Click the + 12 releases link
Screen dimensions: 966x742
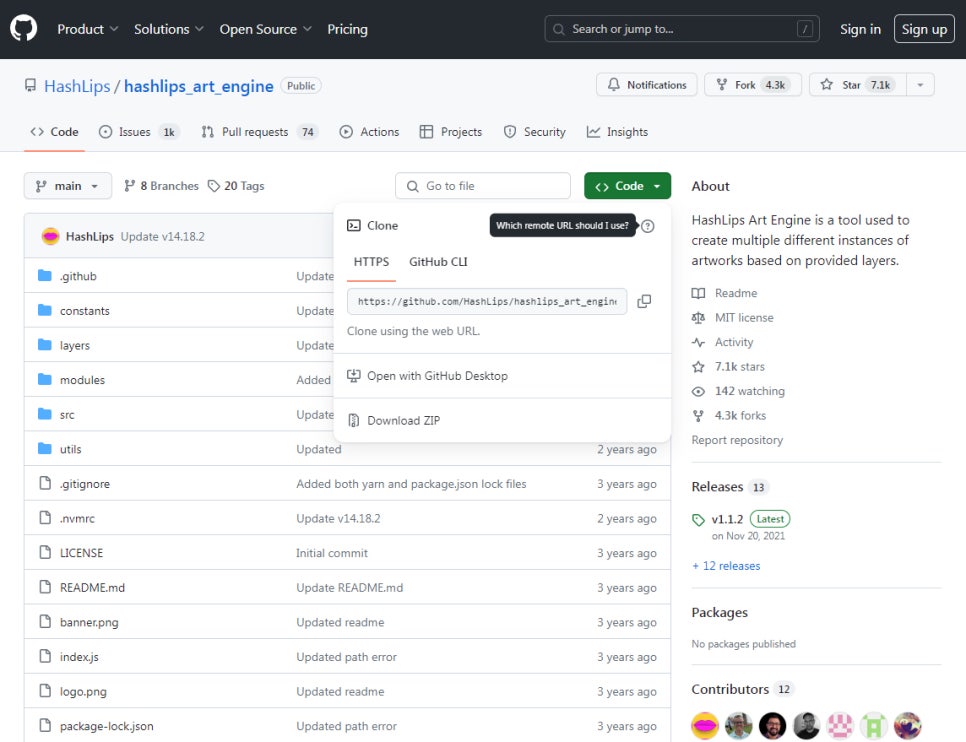pos(726,566)
